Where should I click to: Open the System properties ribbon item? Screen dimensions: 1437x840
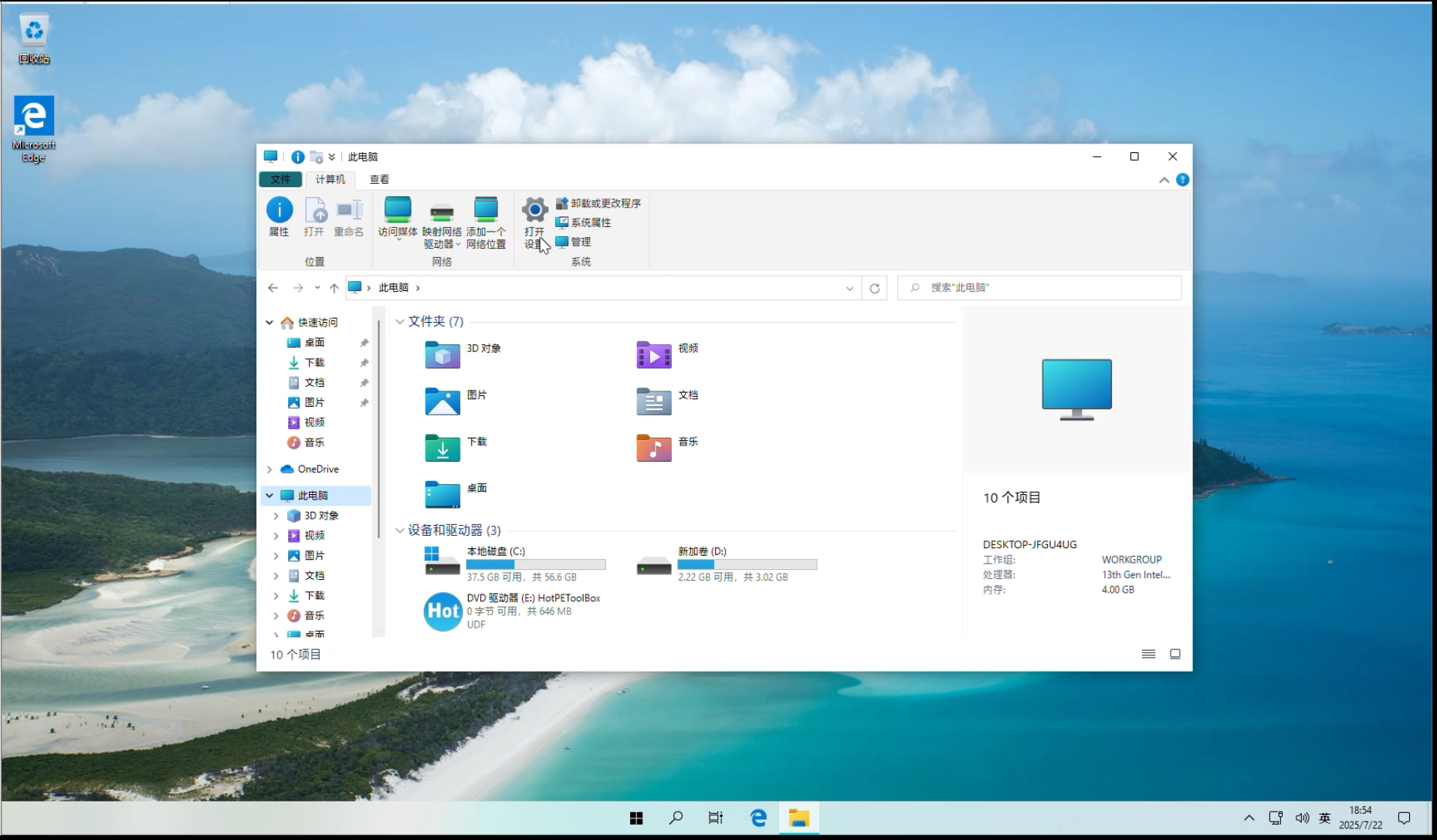coord(584,222)
